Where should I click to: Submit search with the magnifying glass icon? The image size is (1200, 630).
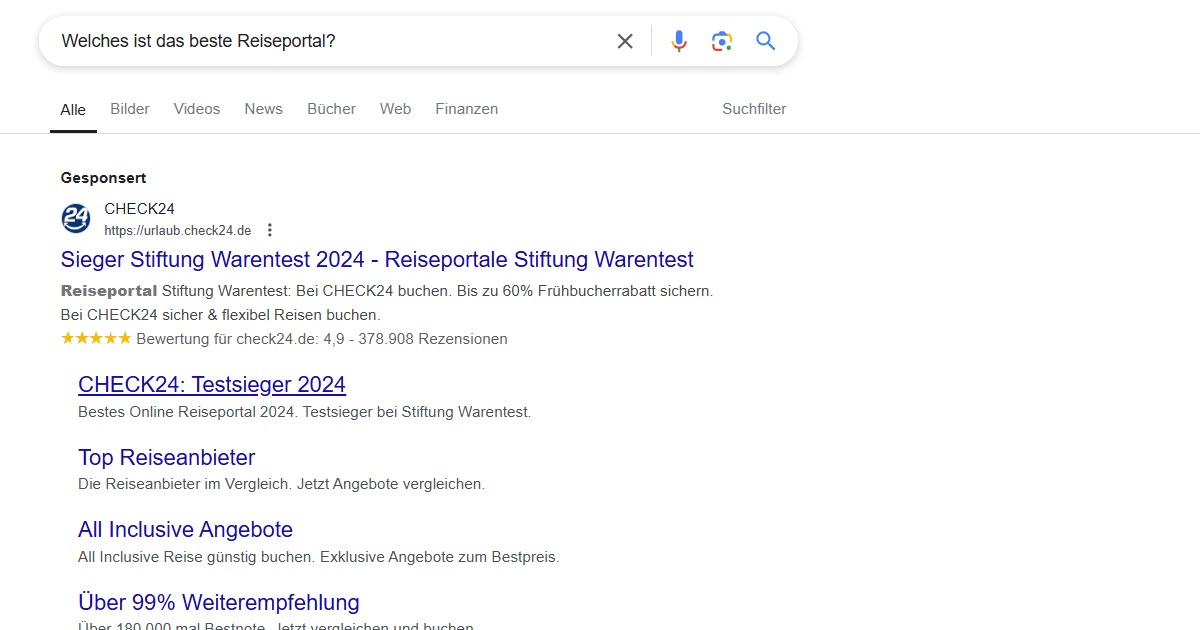click(766, 41)
